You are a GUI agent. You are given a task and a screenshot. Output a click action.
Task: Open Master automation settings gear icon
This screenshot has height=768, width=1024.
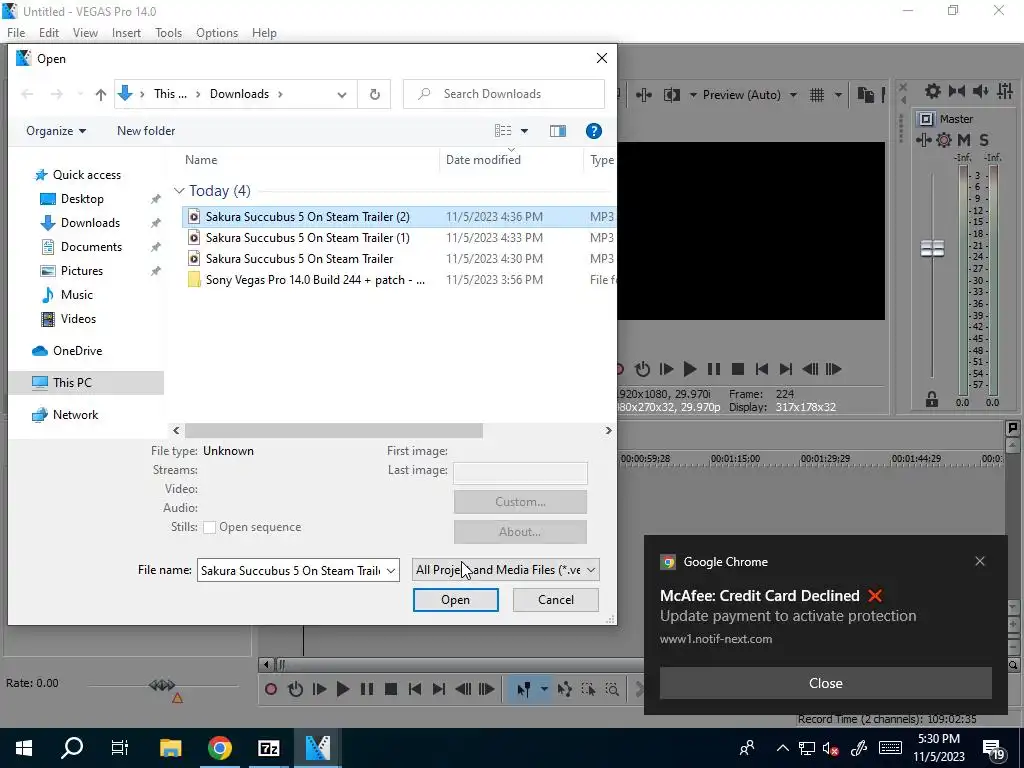coord(944,140)
